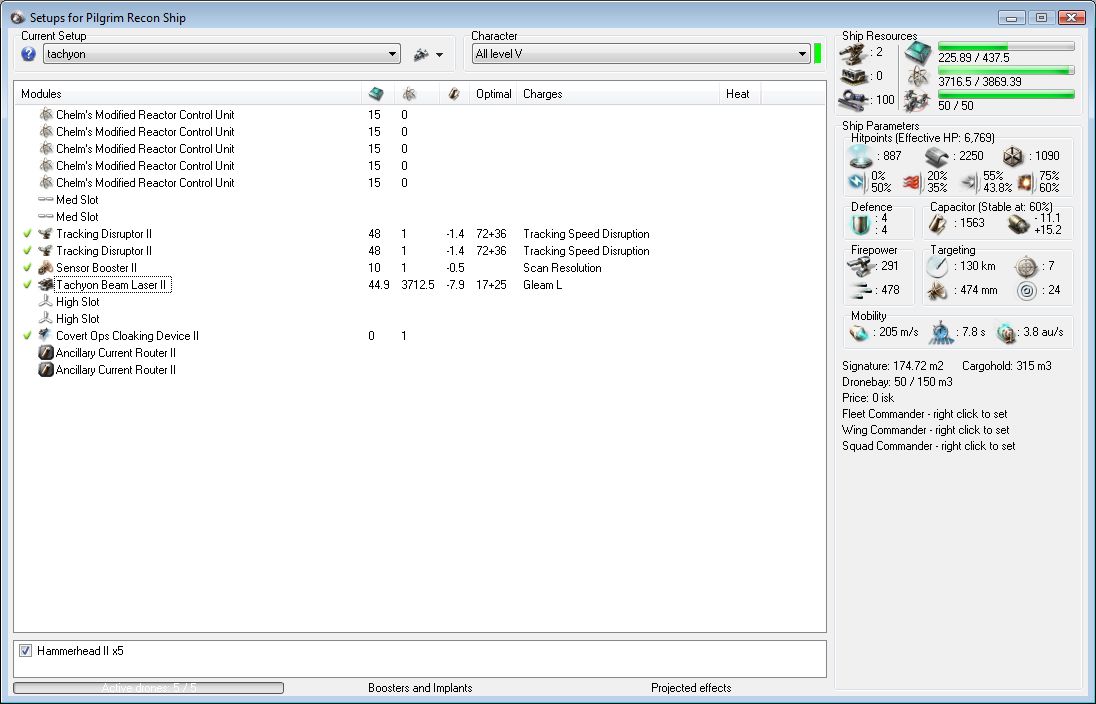Toggle the active checkmark for Sensor Booster II
Viewport: 1096px width, 704px height.
(27, 268)
